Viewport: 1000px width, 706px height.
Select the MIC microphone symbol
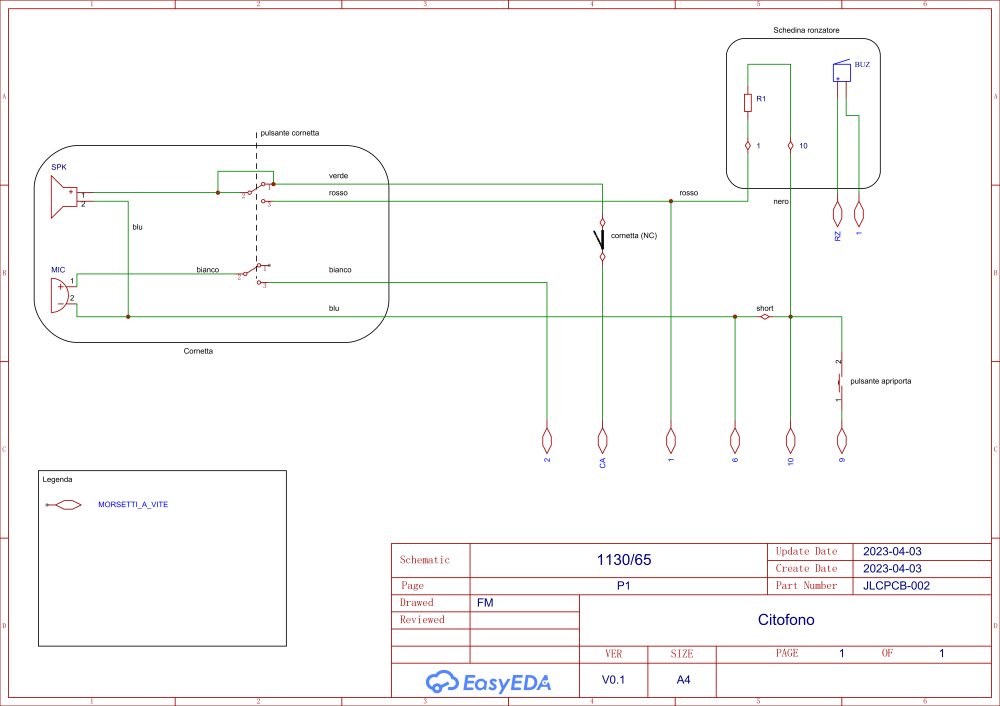pos(60,295)
